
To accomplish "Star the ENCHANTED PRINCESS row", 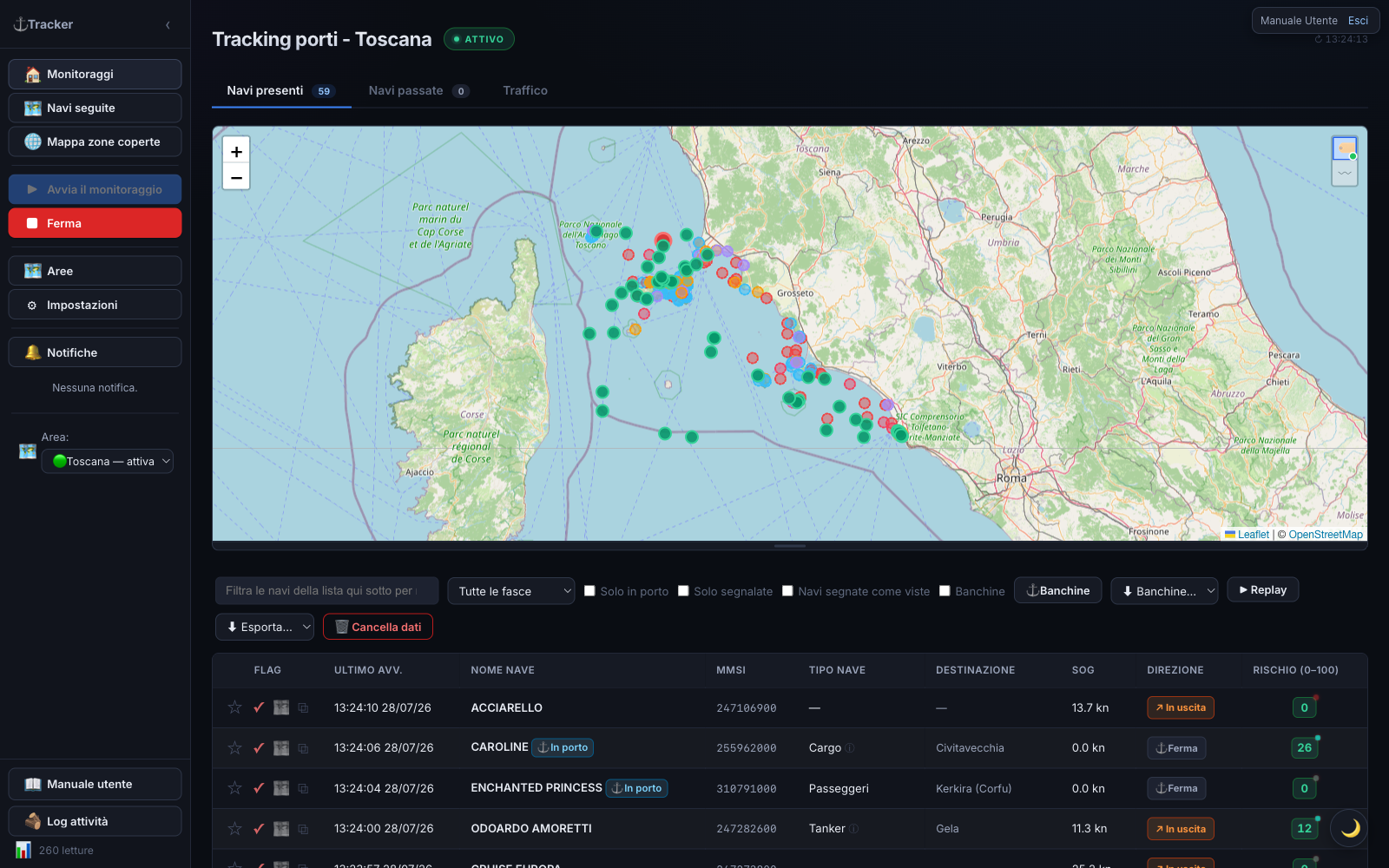I will (234, 788).
